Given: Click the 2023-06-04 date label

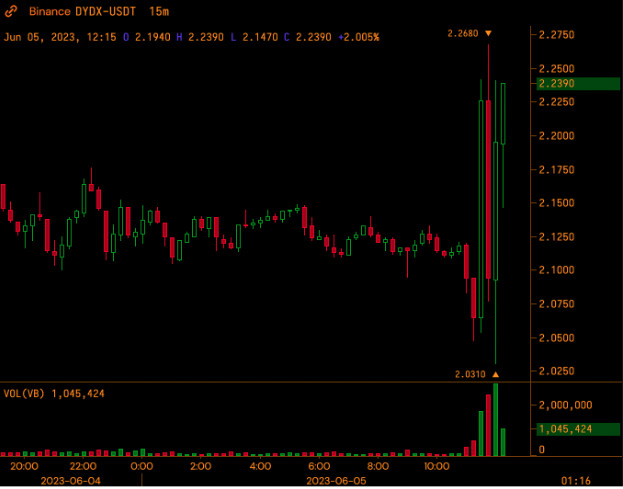Looking at the screenshot, I should click(x=71, y=481).
